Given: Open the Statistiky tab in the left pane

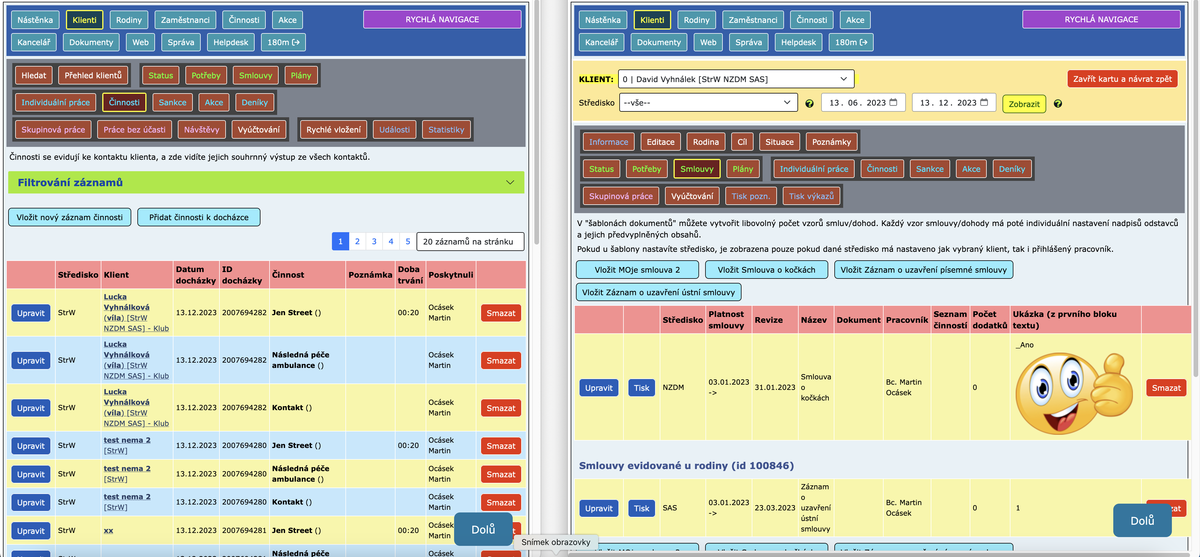Looking at the screenshot, I should pos(446,130).
